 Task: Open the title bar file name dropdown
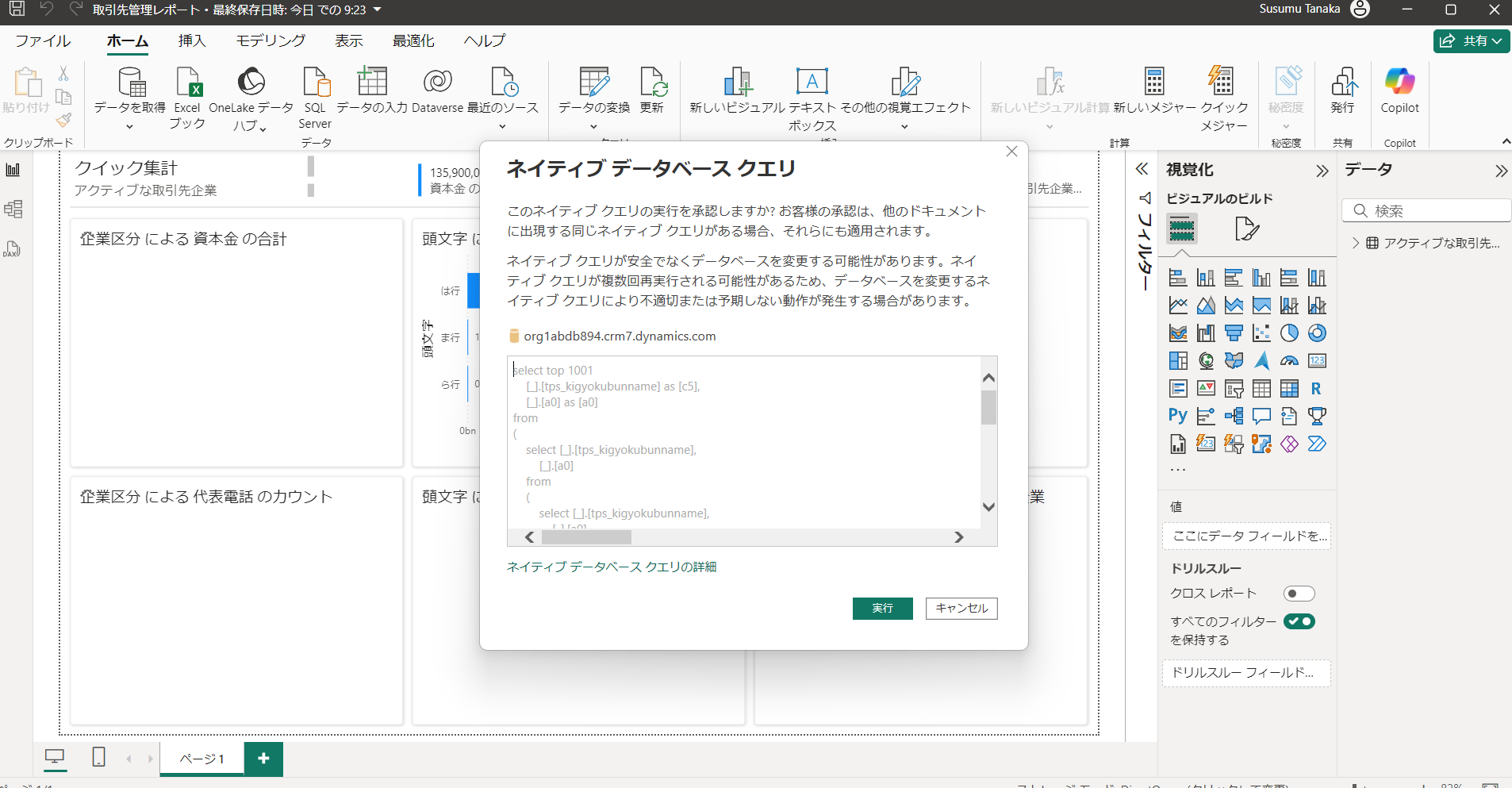click(x=378, y=10)
